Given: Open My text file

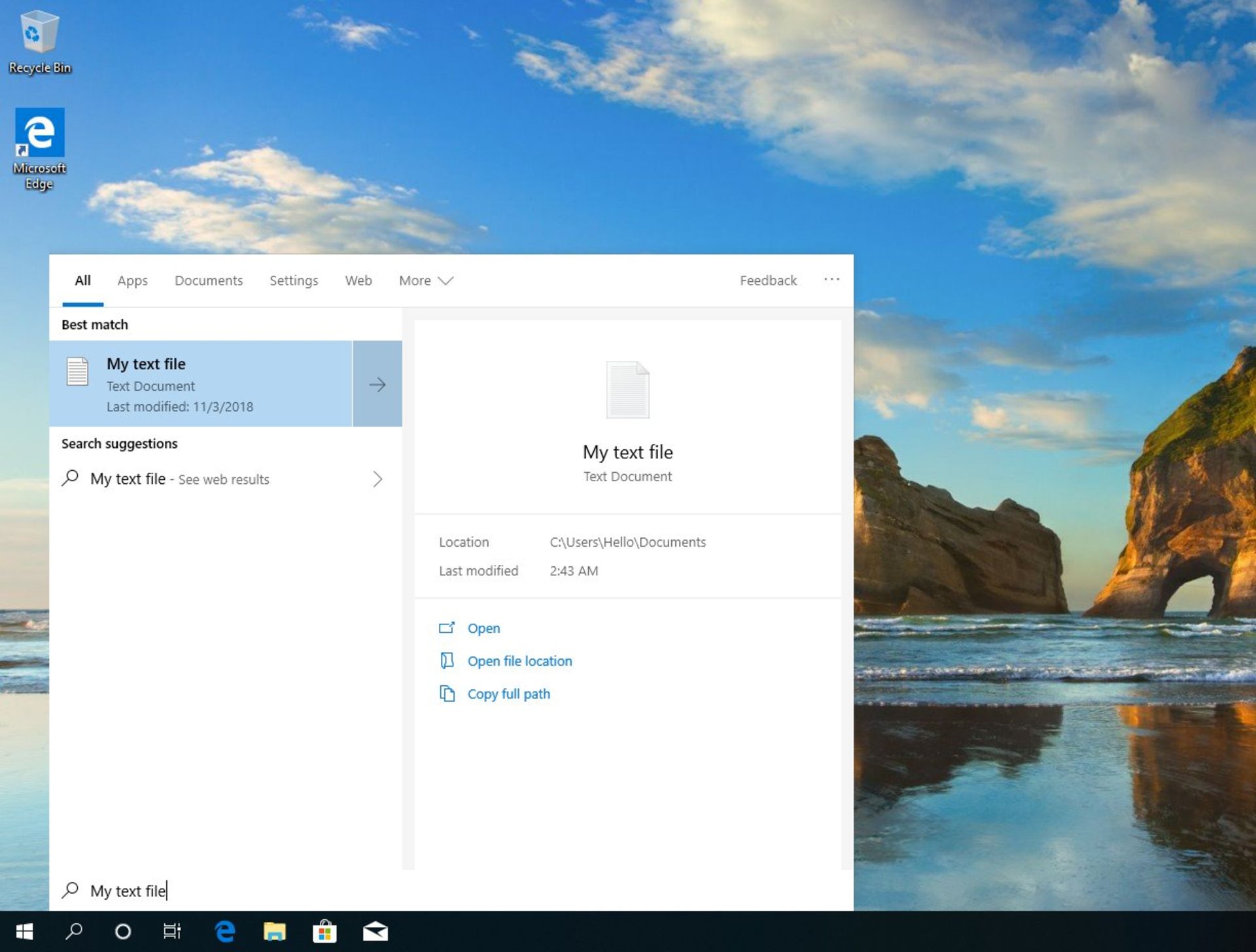Looking at the screenshot, I should point(483,628).
